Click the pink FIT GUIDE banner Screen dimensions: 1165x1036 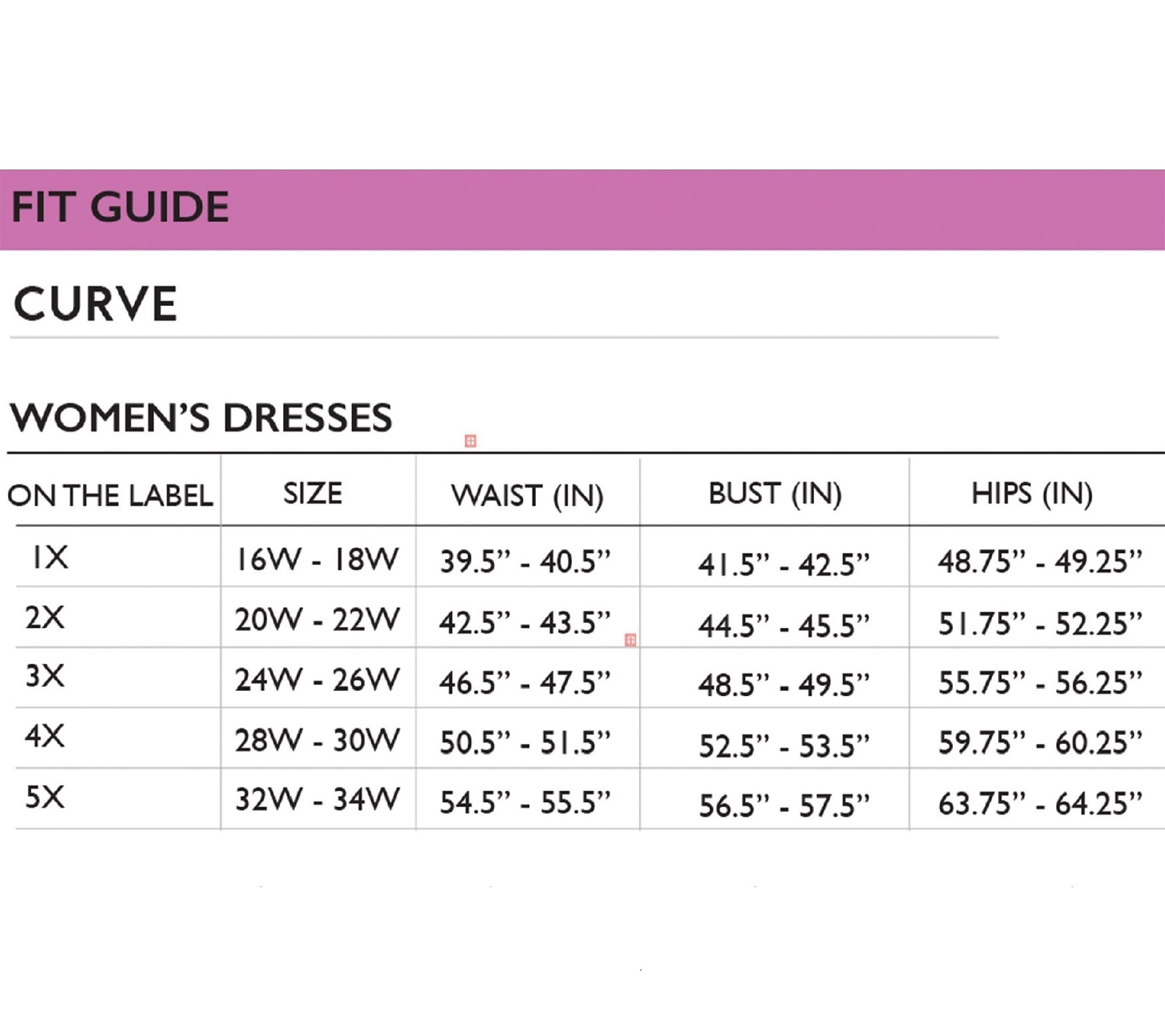(x=582, y=209)
